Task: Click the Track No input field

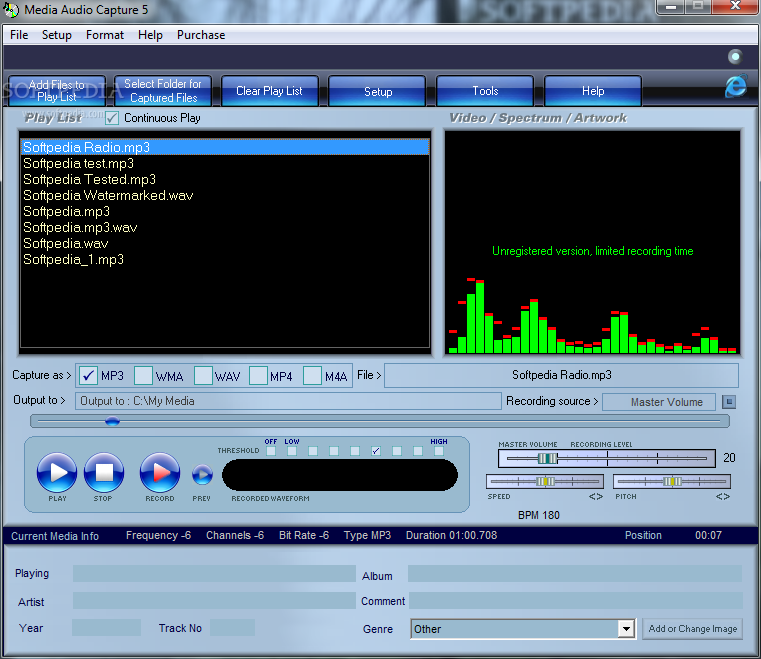Action: coord(232,627)
